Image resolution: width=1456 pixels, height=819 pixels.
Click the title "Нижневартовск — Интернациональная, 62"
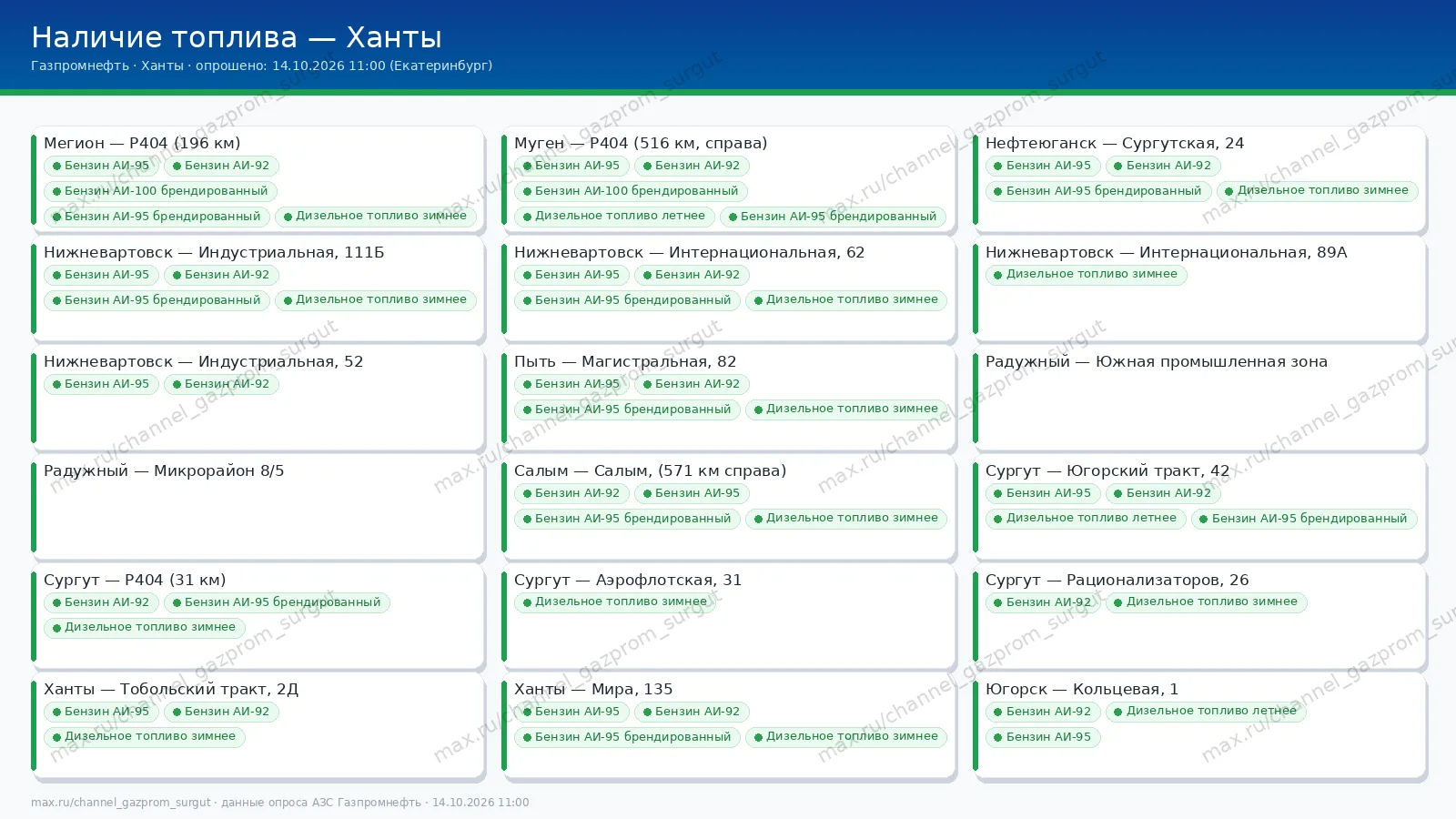(x=690, y=252)
